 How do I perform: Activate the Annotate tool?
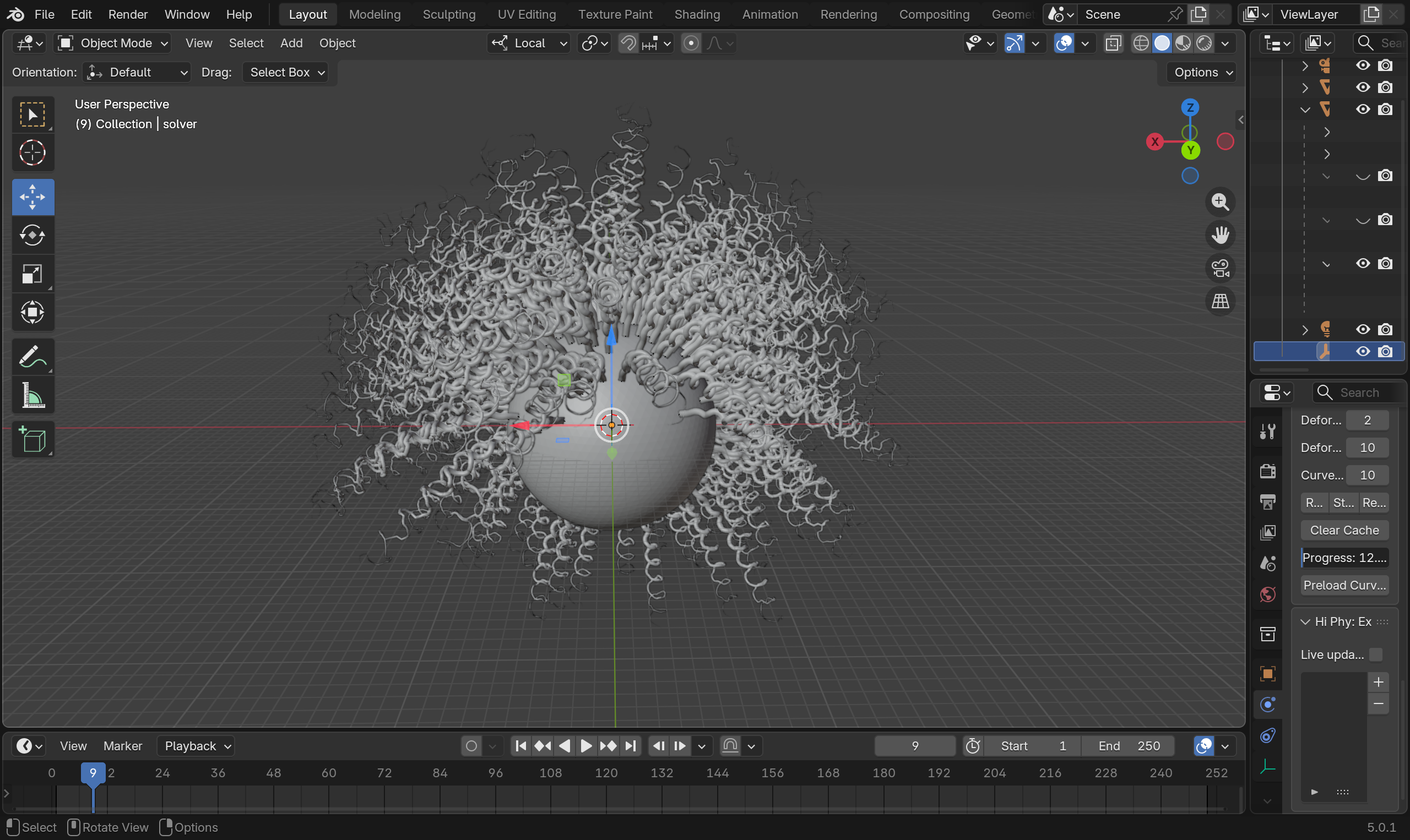[33, 357]
